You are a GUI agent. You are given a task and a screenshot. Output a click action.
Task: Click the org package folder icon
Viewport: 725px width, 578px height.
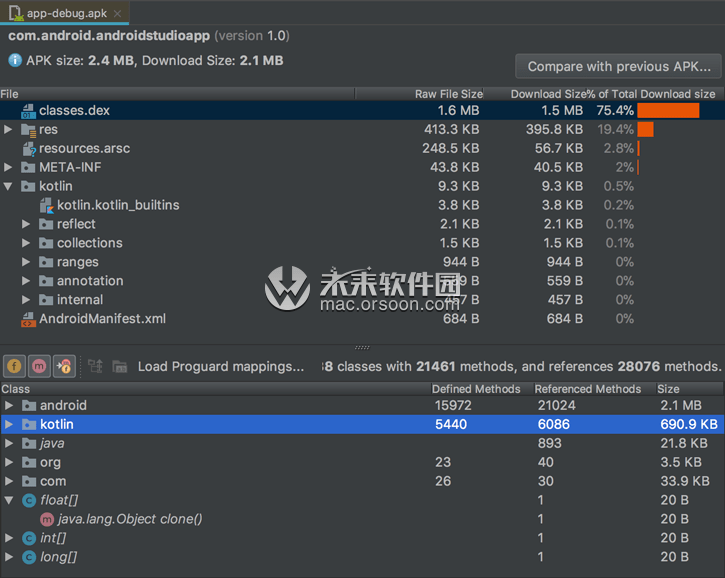point(29,462)
